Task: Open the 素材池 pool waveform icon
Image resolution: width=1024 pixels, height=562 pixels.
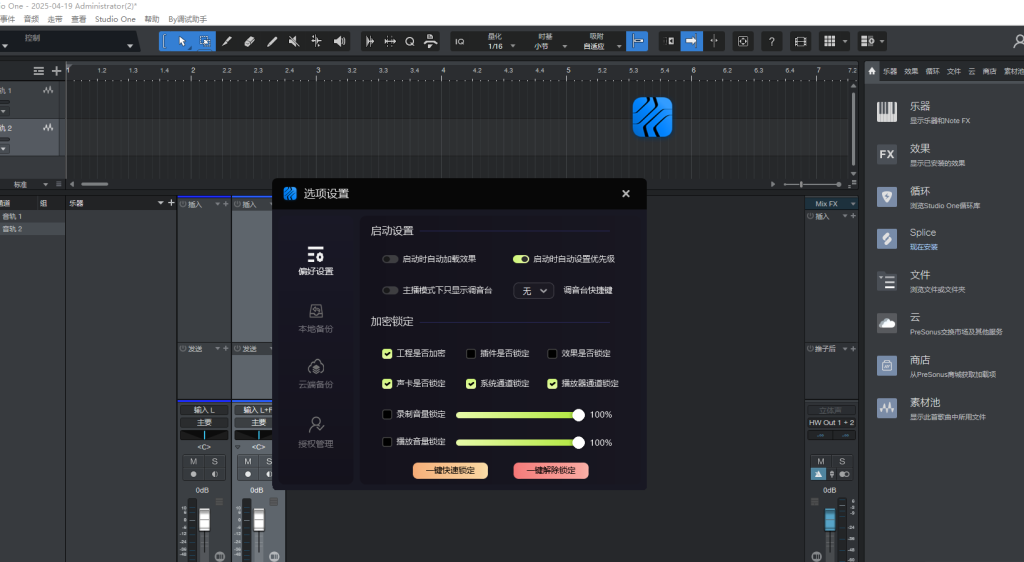Action: click(886, 408)
